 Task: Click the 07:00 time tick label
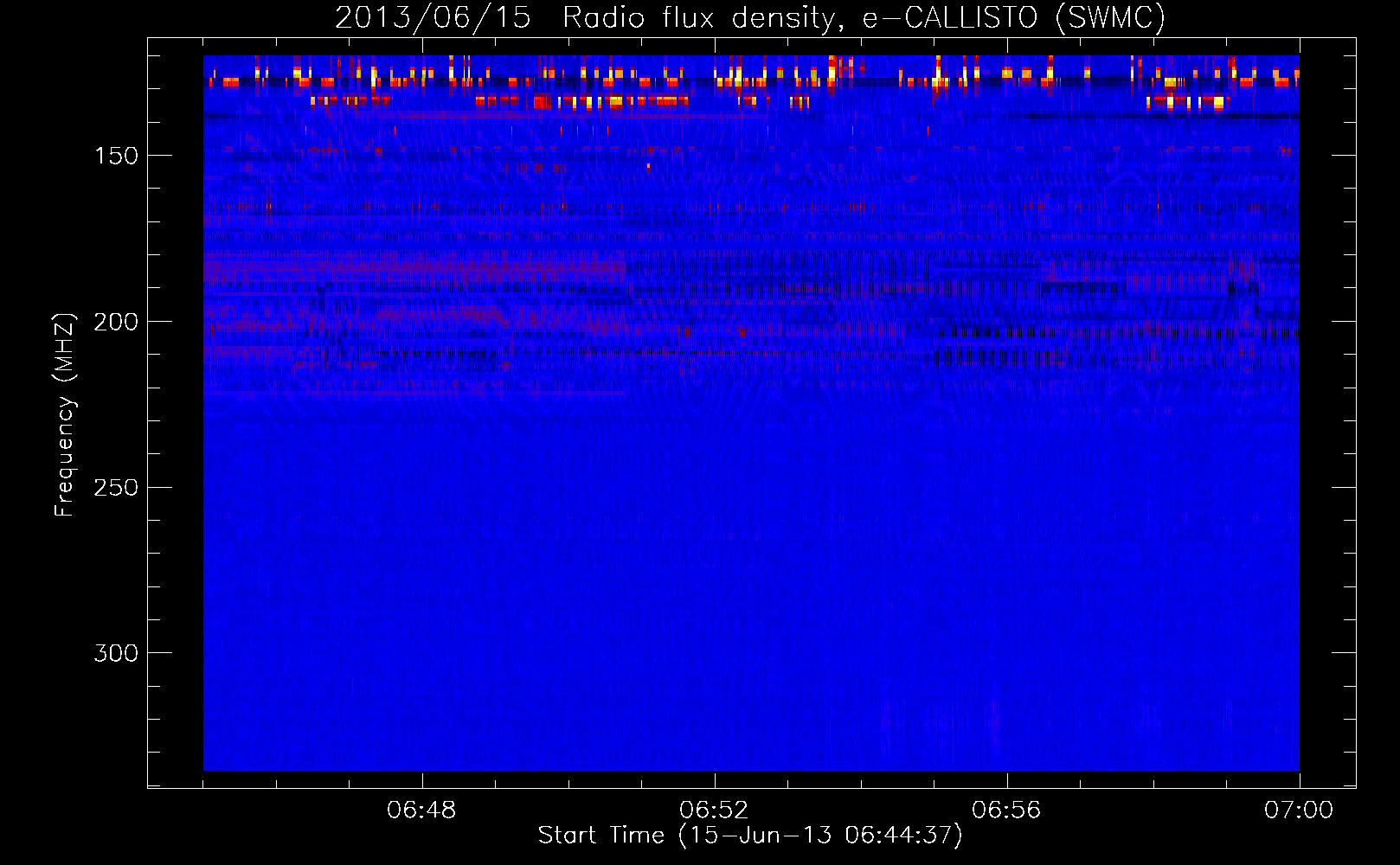tap(1299, 811)
